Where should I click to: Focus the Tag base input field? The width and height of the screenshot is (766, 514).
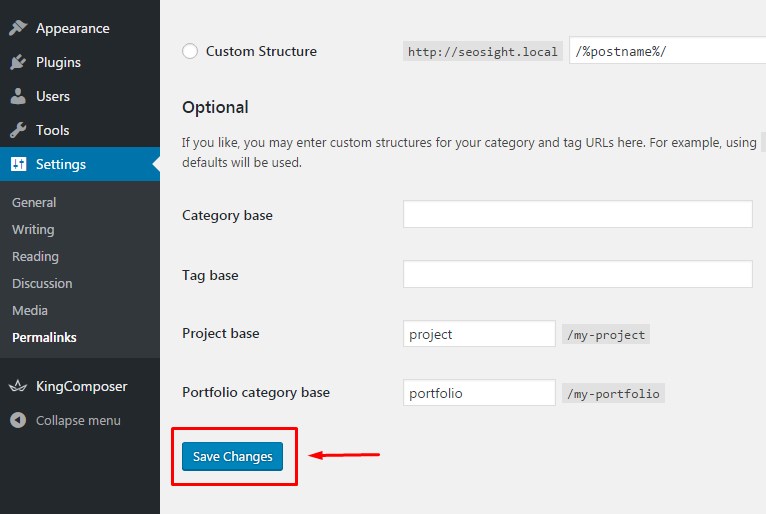point(577,274)
